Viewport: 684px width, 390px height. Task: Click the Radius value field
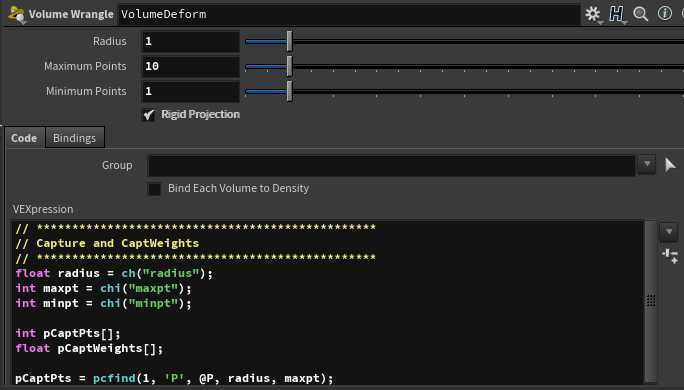point(191,41)
